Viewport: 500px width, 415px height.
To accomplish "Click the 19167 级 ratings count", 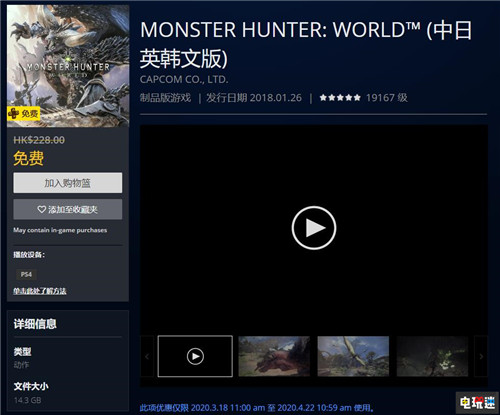I will (387, 98).
